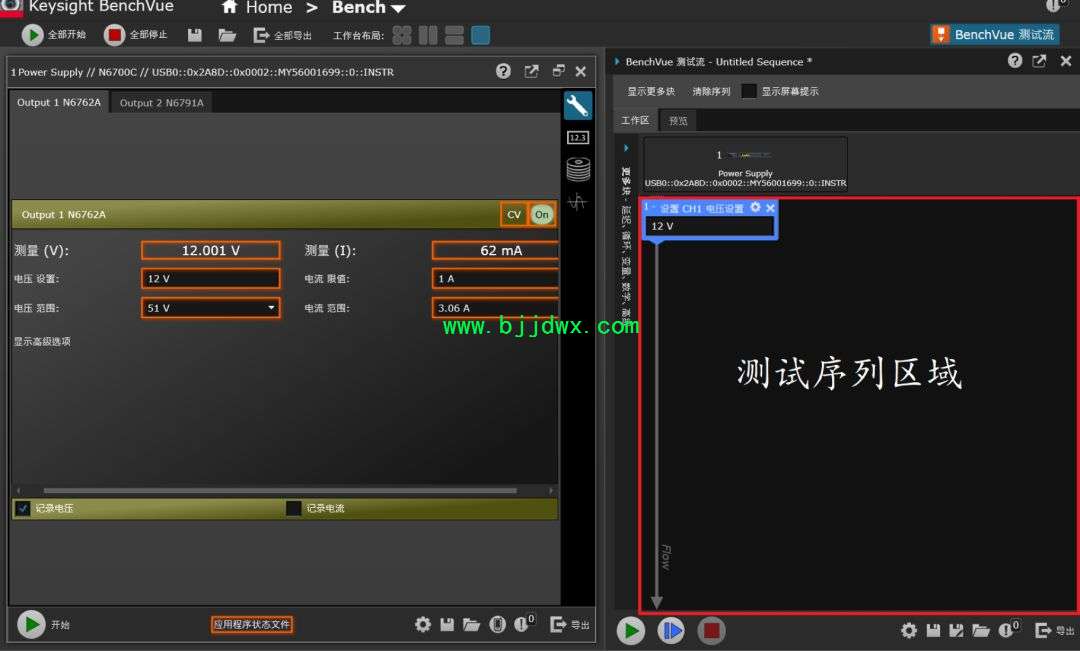Image resolution: width=1080 pixels, height=651 pixels.
Task: Open help for the Power Supply panel
Action: [x=503, y=71]
